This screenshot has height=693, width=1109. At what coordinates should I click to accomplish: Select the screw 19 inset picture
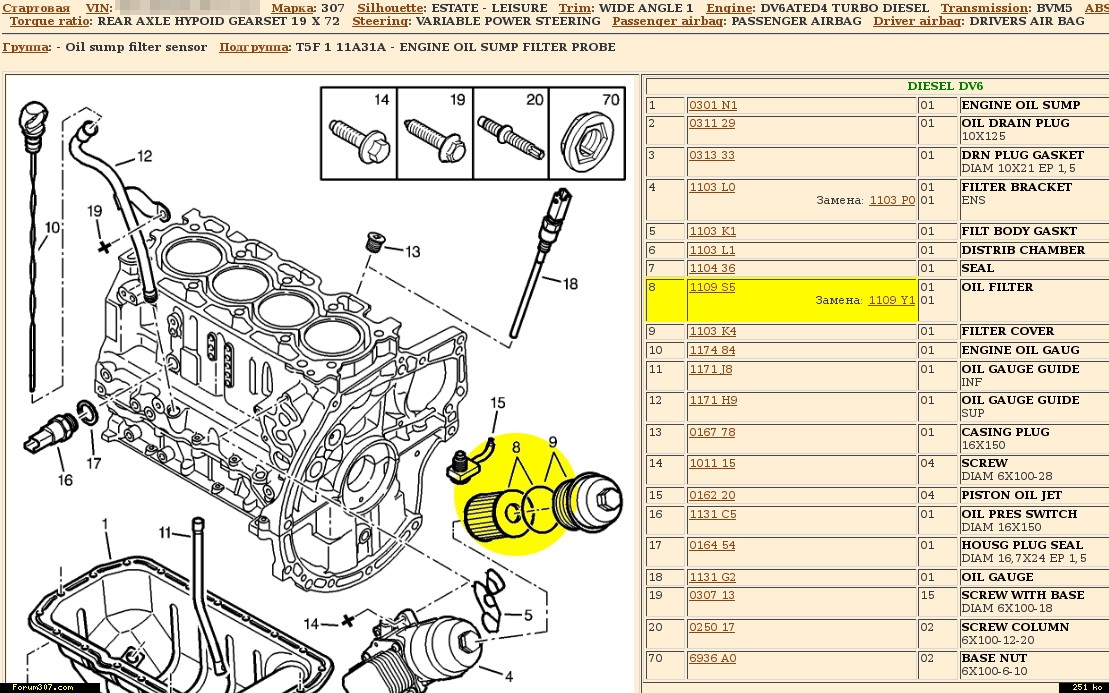pyautogui.click(x=435, y=134)
